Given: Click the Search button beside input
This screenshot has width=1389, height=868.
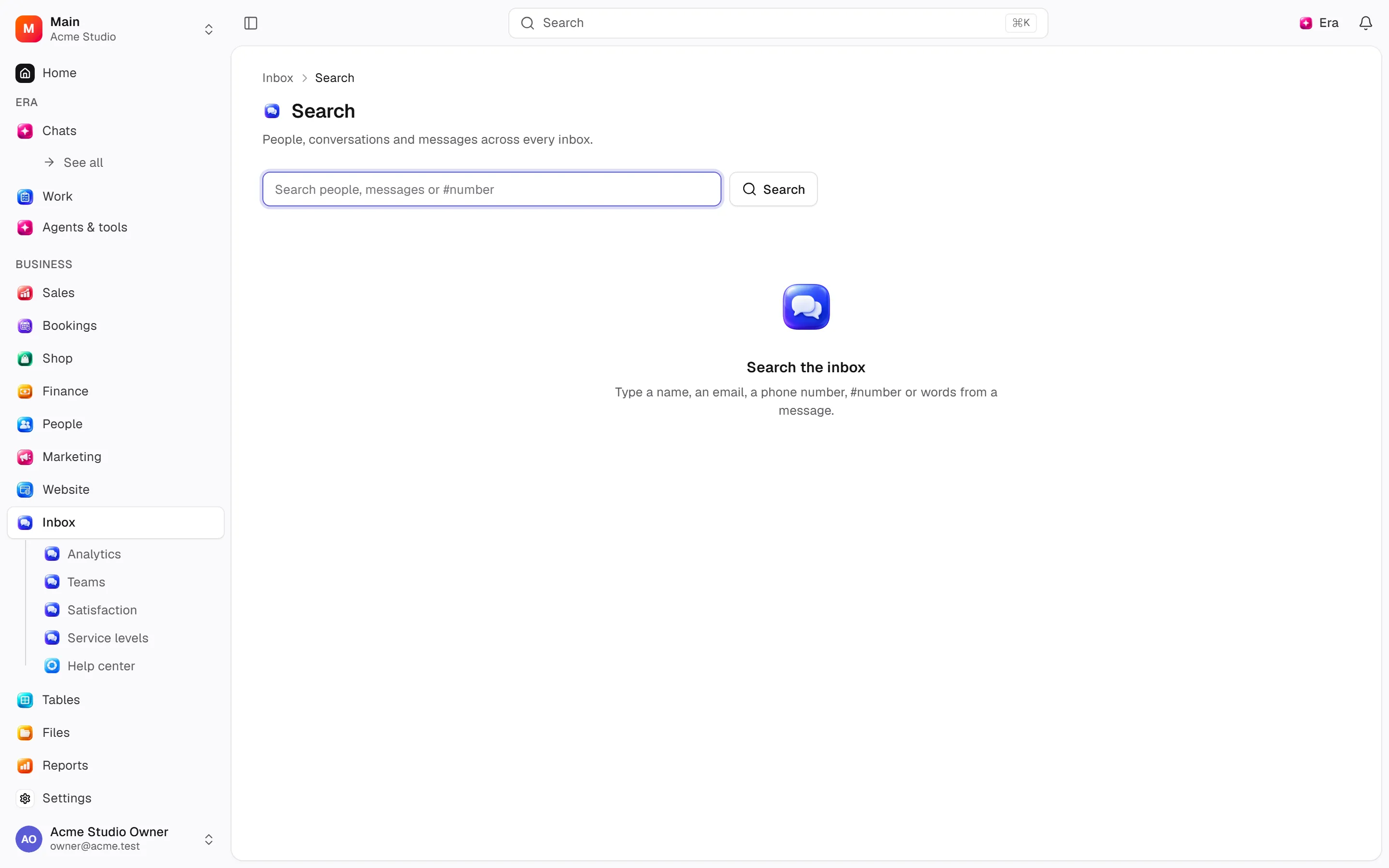Looking at the screenshot, I should [x=773, y=189].
